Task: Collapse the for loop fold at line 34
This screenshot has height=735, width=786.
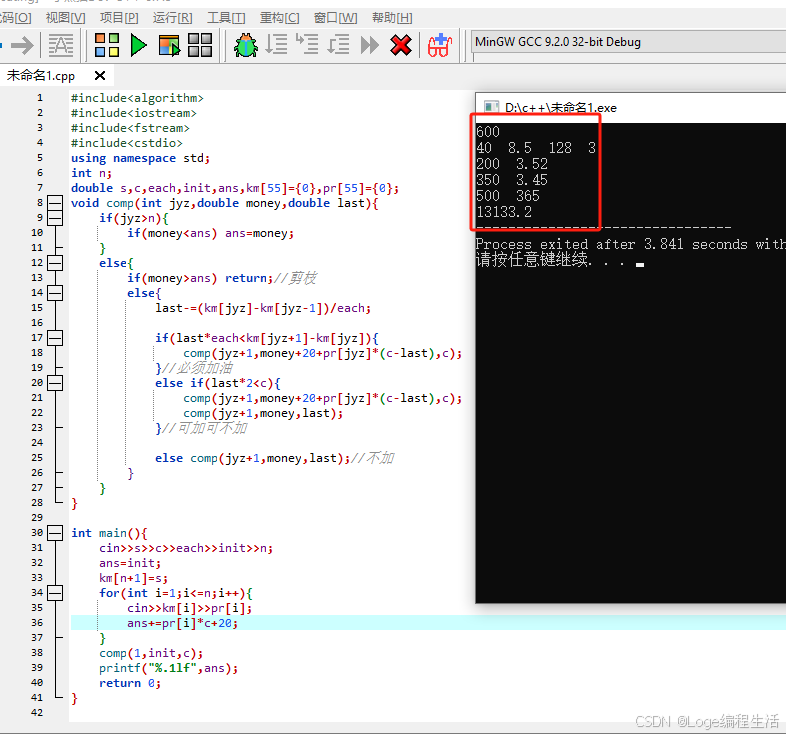Action: (x=55, y=593)
